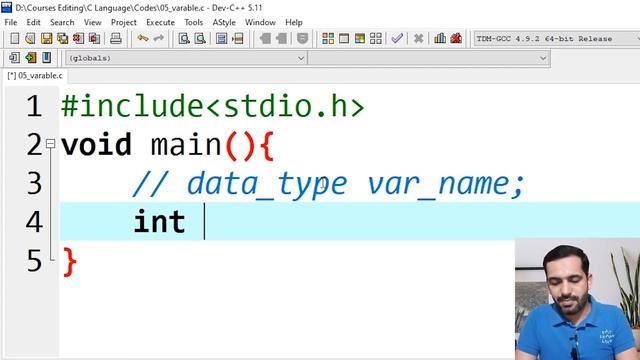The height and width of the screenshot is (360, 640).
Task: Open the Edit menu
Action: (x=33, y=22)
